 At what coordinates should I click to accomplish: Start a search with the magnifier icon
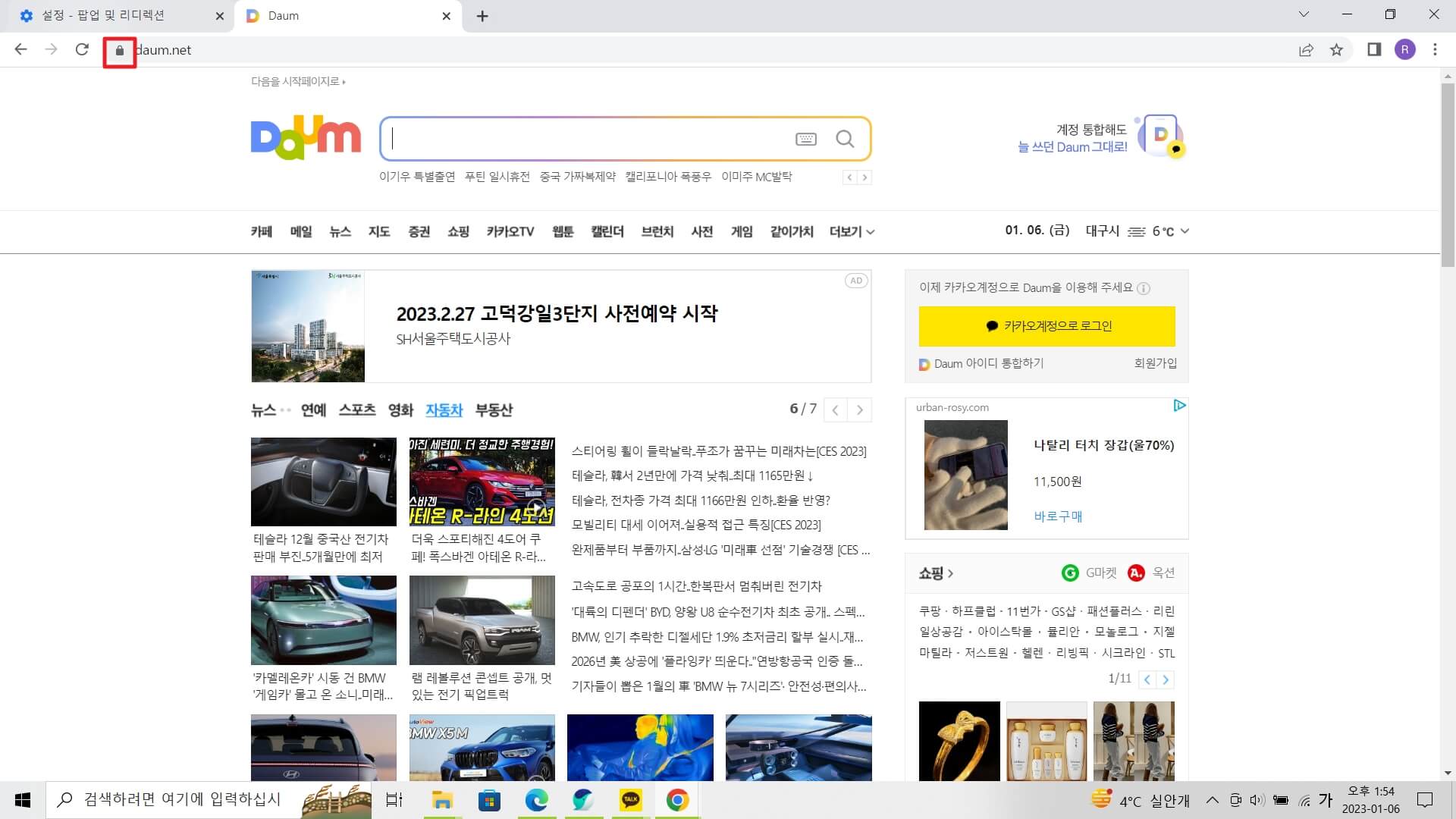[846, 139]
